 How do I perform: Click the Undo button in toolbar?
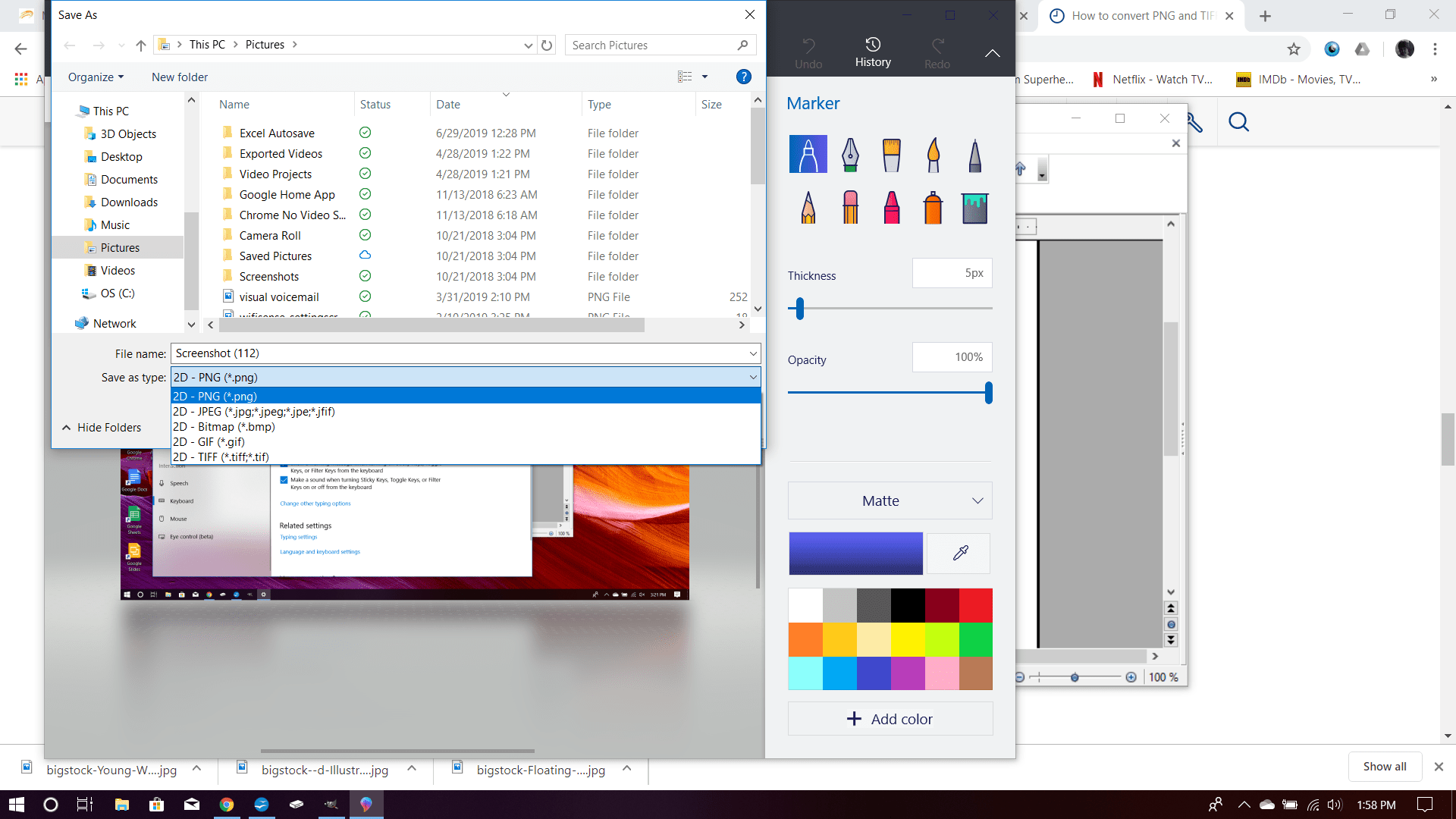[807, 51]
